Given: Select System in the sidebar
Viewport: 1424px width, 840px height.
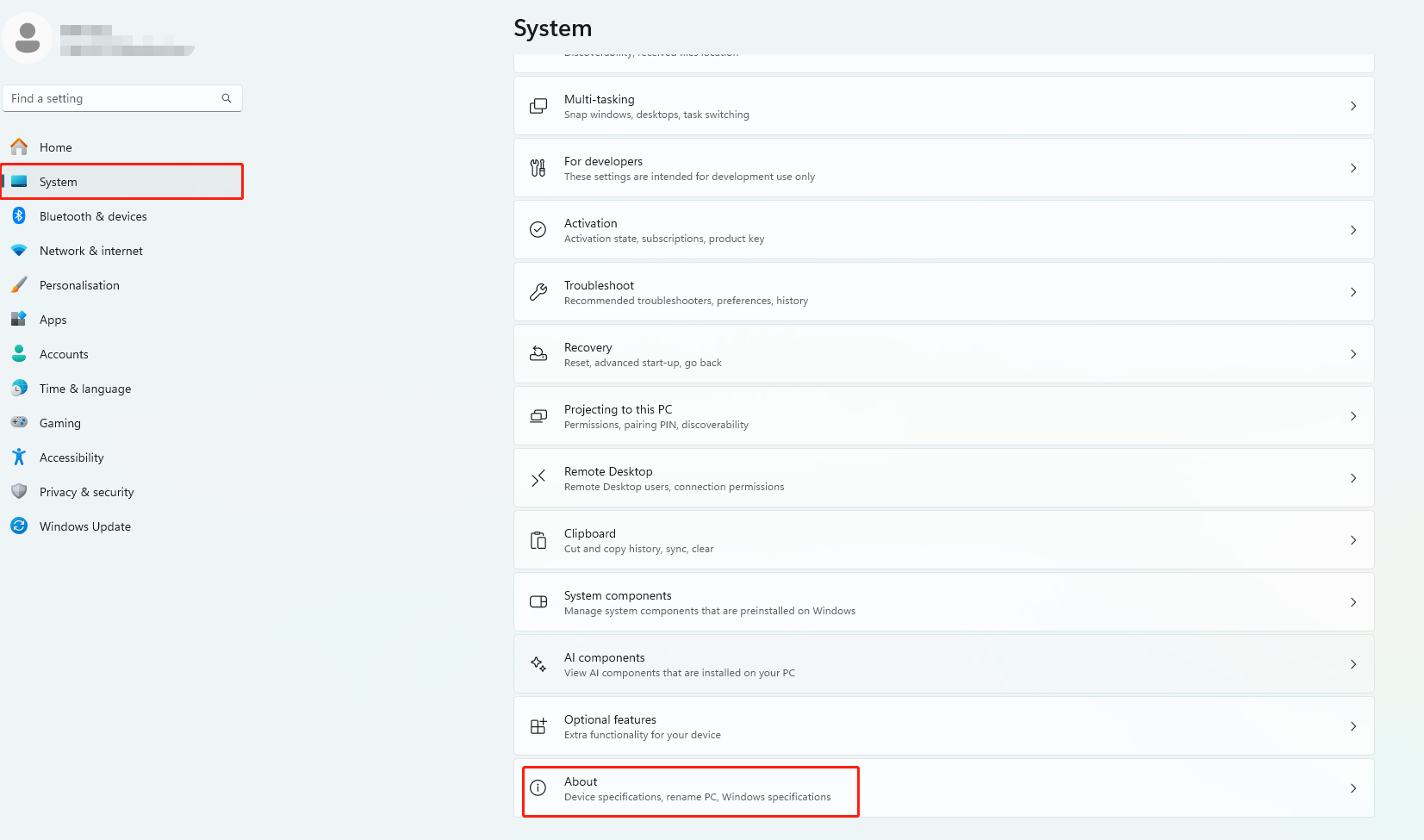Looking at the screenshot, I should (122, 182).
